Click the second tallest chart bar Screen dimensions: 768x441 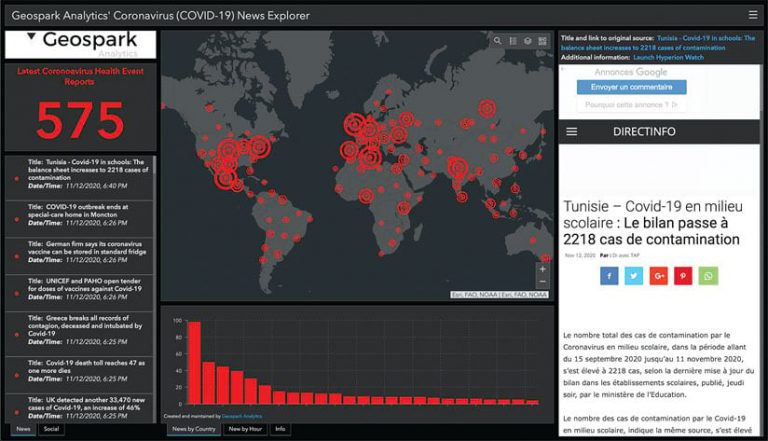209,383
